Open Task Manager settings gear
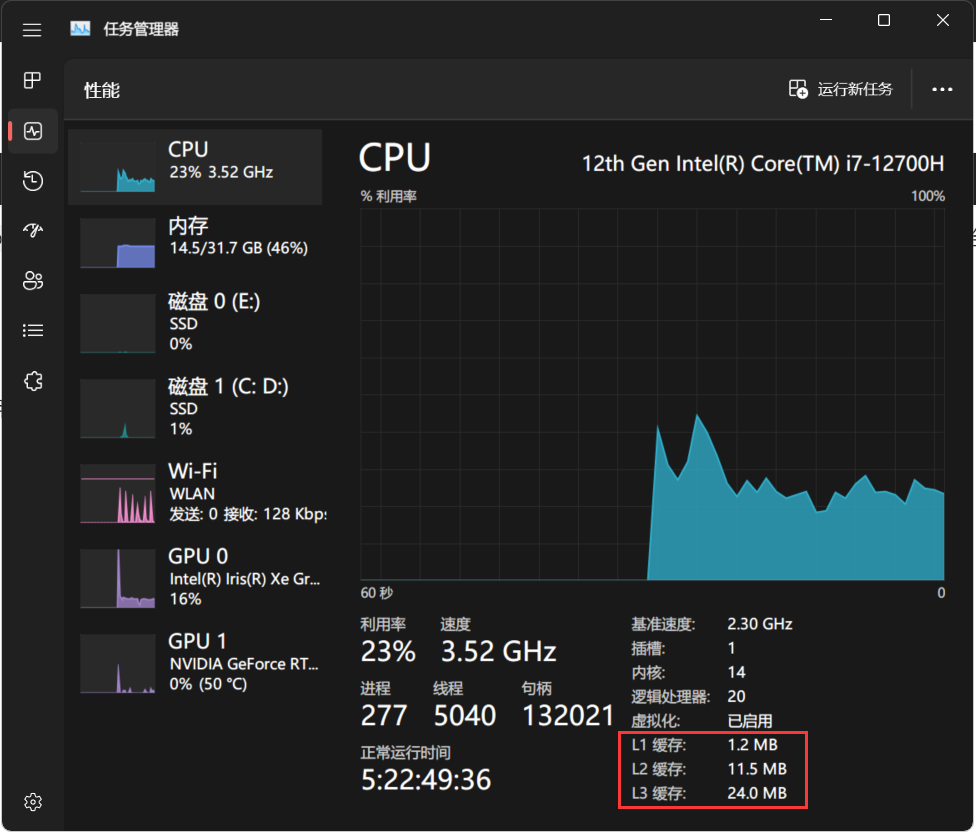Screen dimensions: 976x833 [x=33, y=802]
